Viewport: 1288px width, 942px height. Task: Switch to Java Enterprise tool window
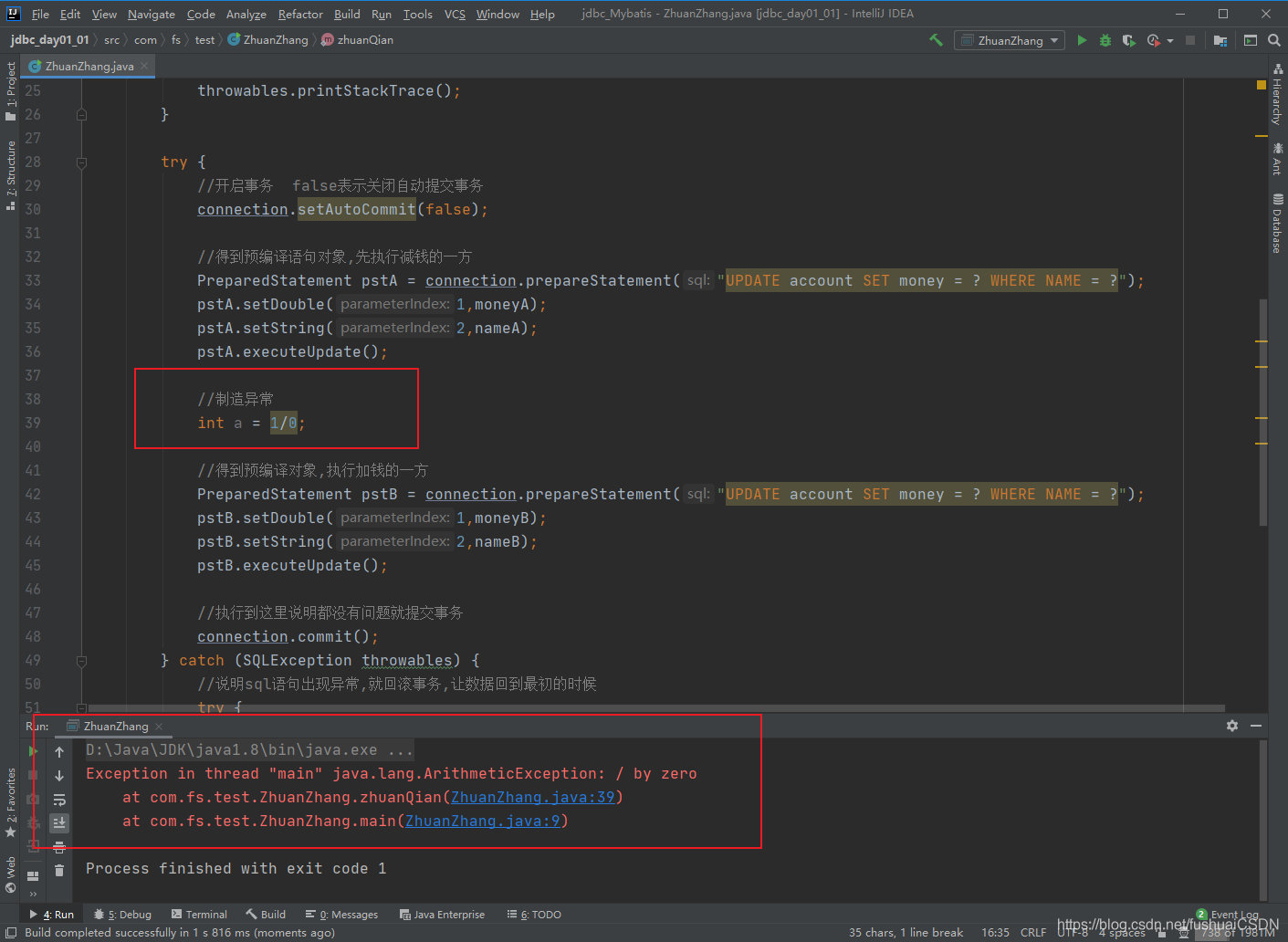point(442,915)
